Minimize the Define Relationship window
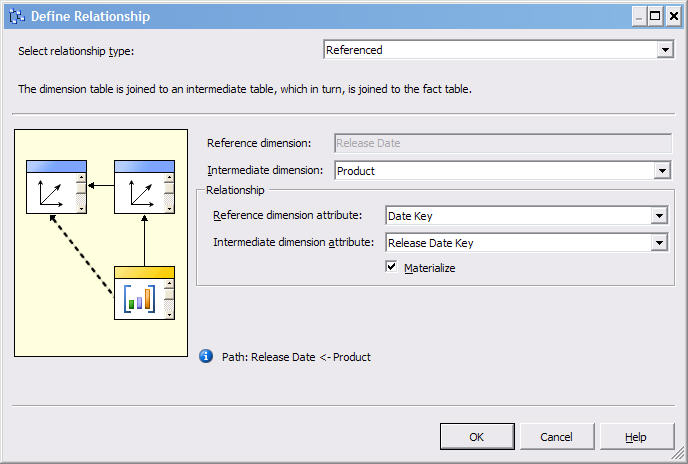Viewport: 688px width, 464px height. pyautogui.click(x=638, y=16)
